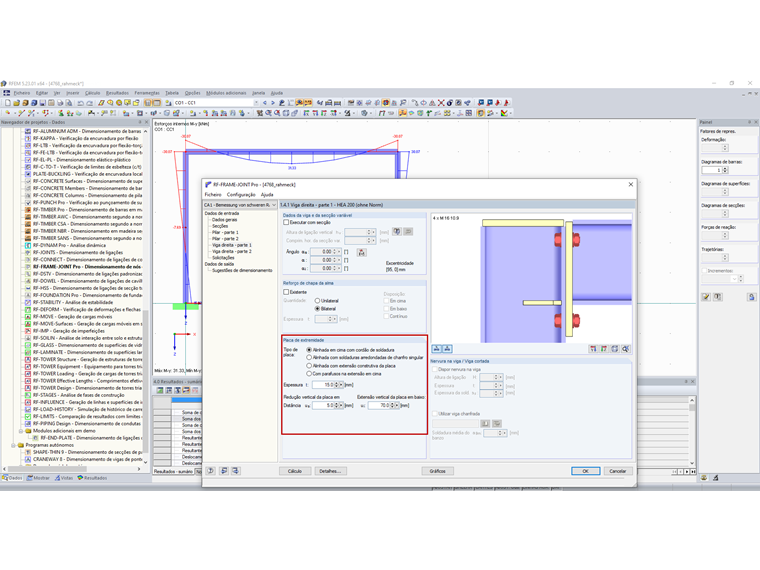Select Sugestões de dimensionamento tree item
Viewport: 760px width, 570px height.
coord(242,270)
